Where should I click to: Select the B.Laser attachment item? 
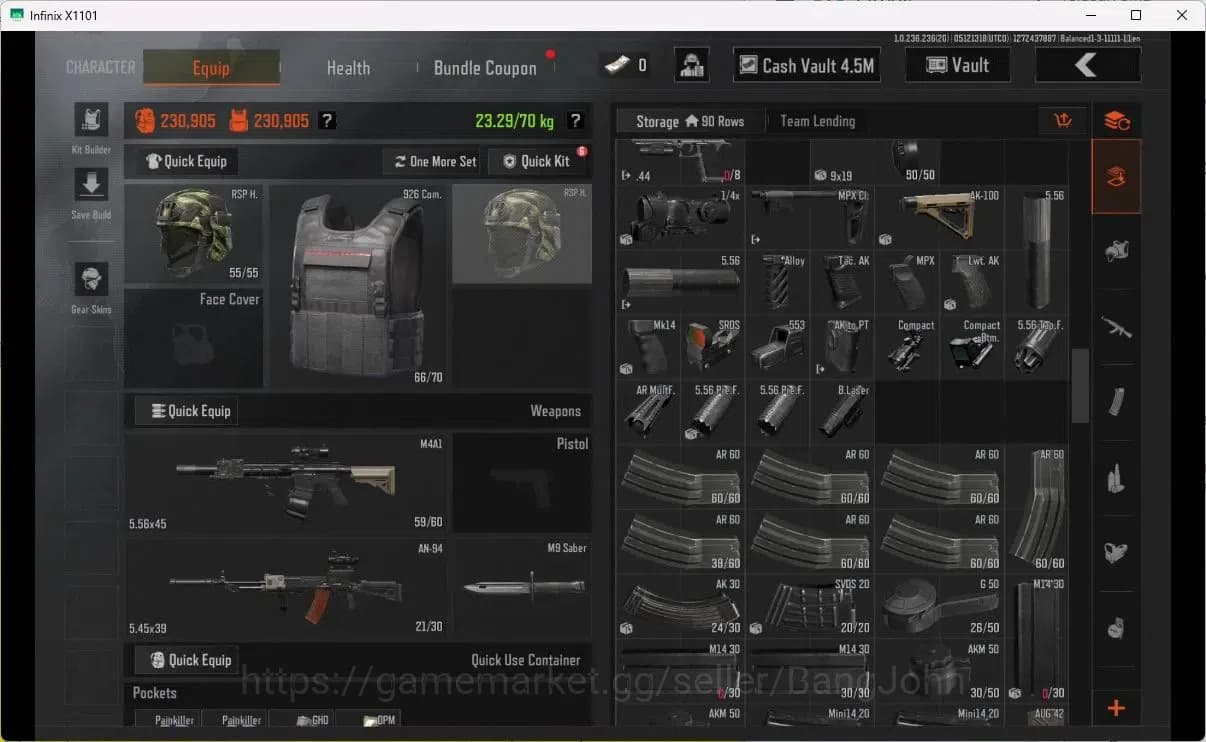point(842,411)
